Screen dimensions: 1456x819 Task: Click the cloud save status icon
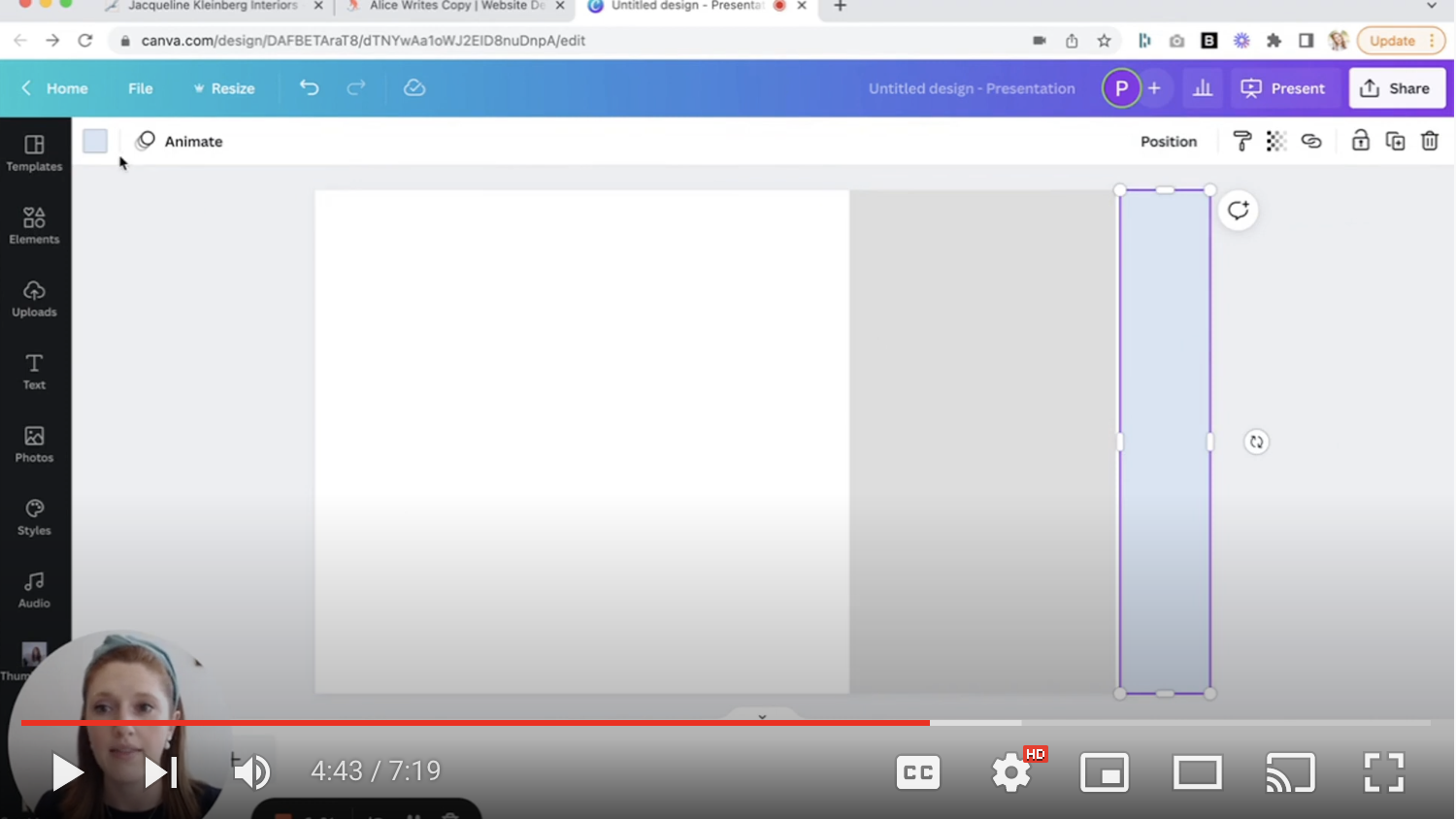(414, 88)
